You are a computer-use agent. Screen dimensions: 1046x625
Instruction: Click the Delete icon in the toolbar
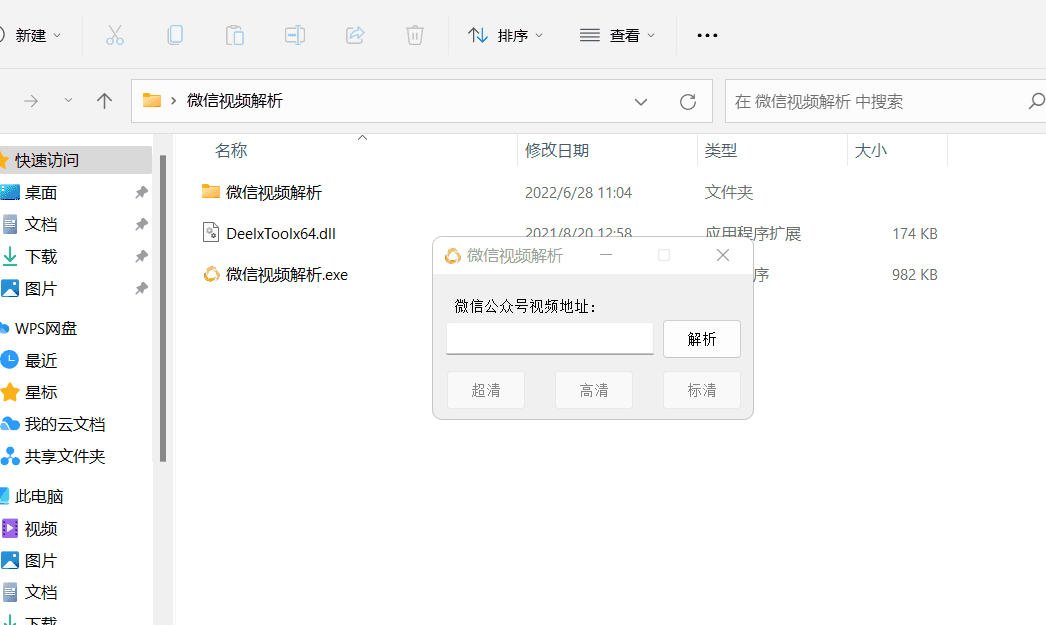coord(415,35)
